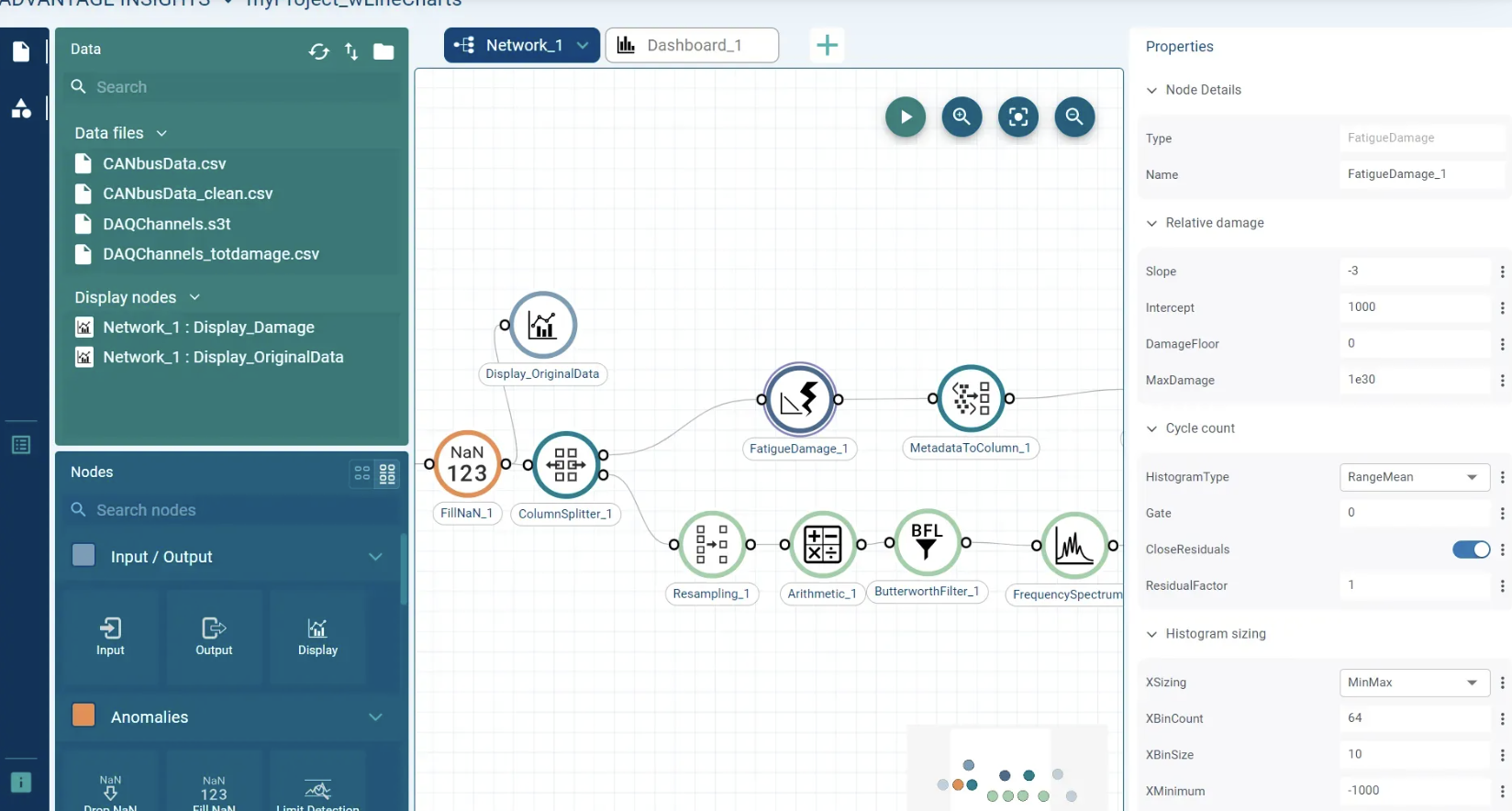Switch to the Network_1 tab
This screenshot has height=811, width=1512.
pos(522,45)
